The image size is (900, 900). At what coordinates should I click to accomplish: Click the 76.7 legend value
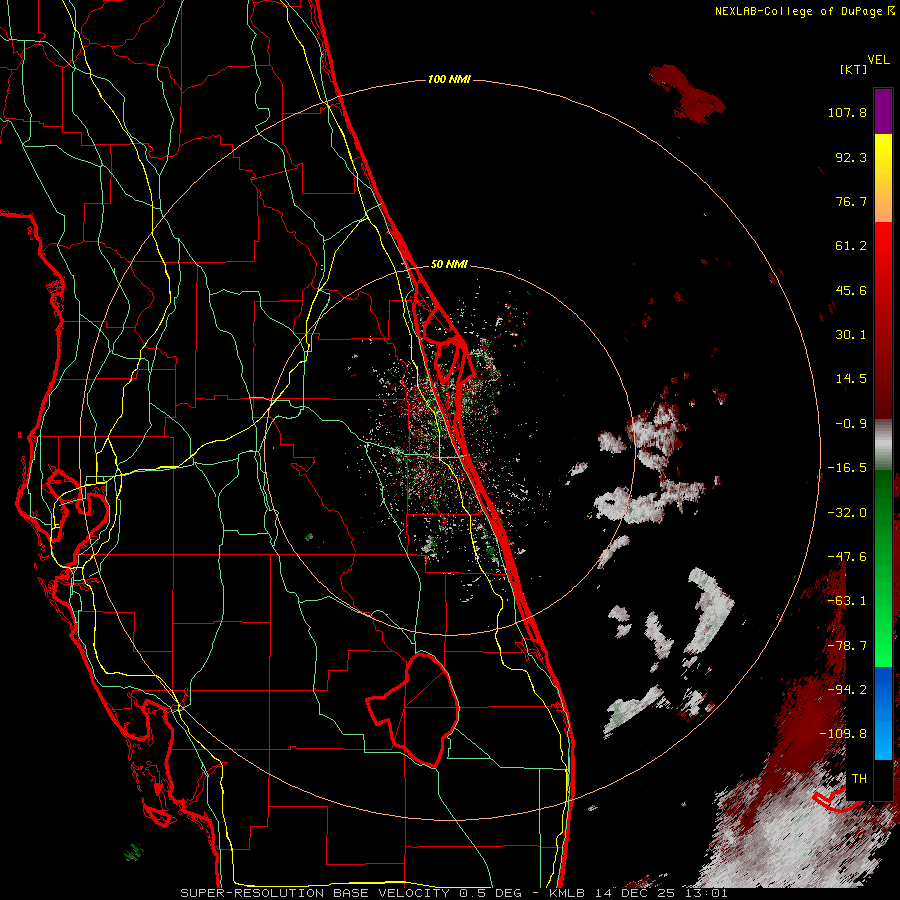(x=851, y=201)
